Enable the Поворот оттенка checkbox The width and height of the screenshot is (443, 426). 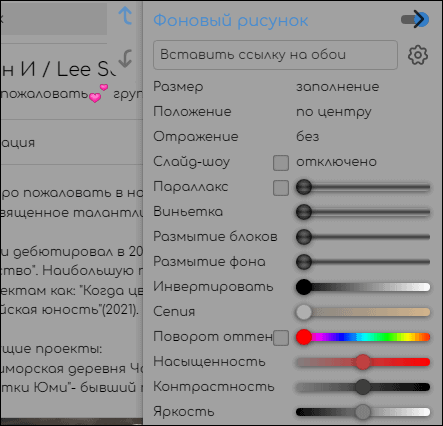click(x=281, y=338)
